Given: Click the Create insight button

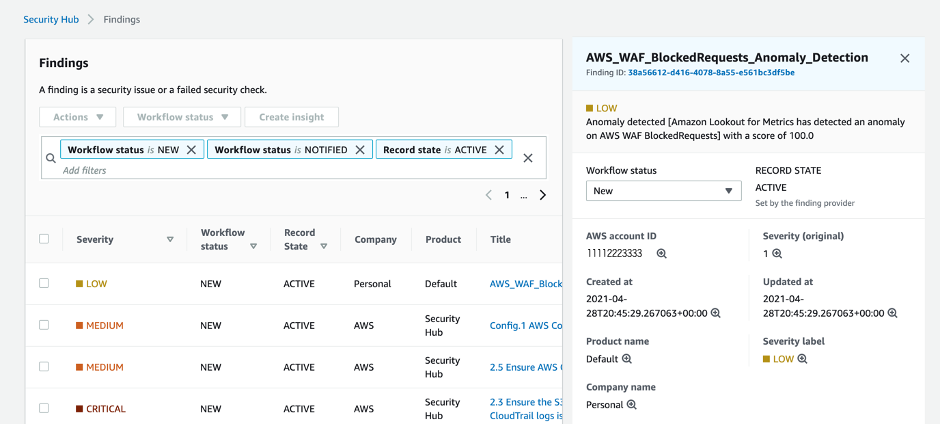Looking at the screenshot, I should pos(292,117).
